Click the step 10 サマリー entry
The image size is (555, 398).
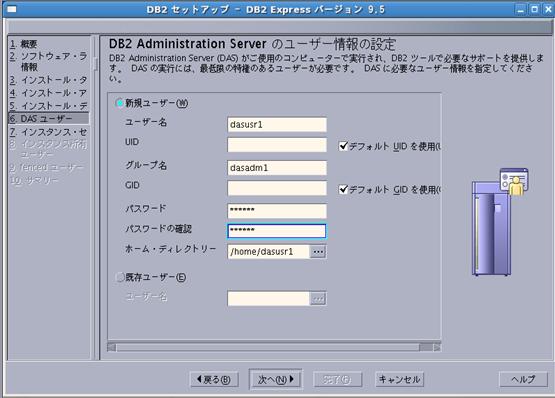click(x=34, y=180)
